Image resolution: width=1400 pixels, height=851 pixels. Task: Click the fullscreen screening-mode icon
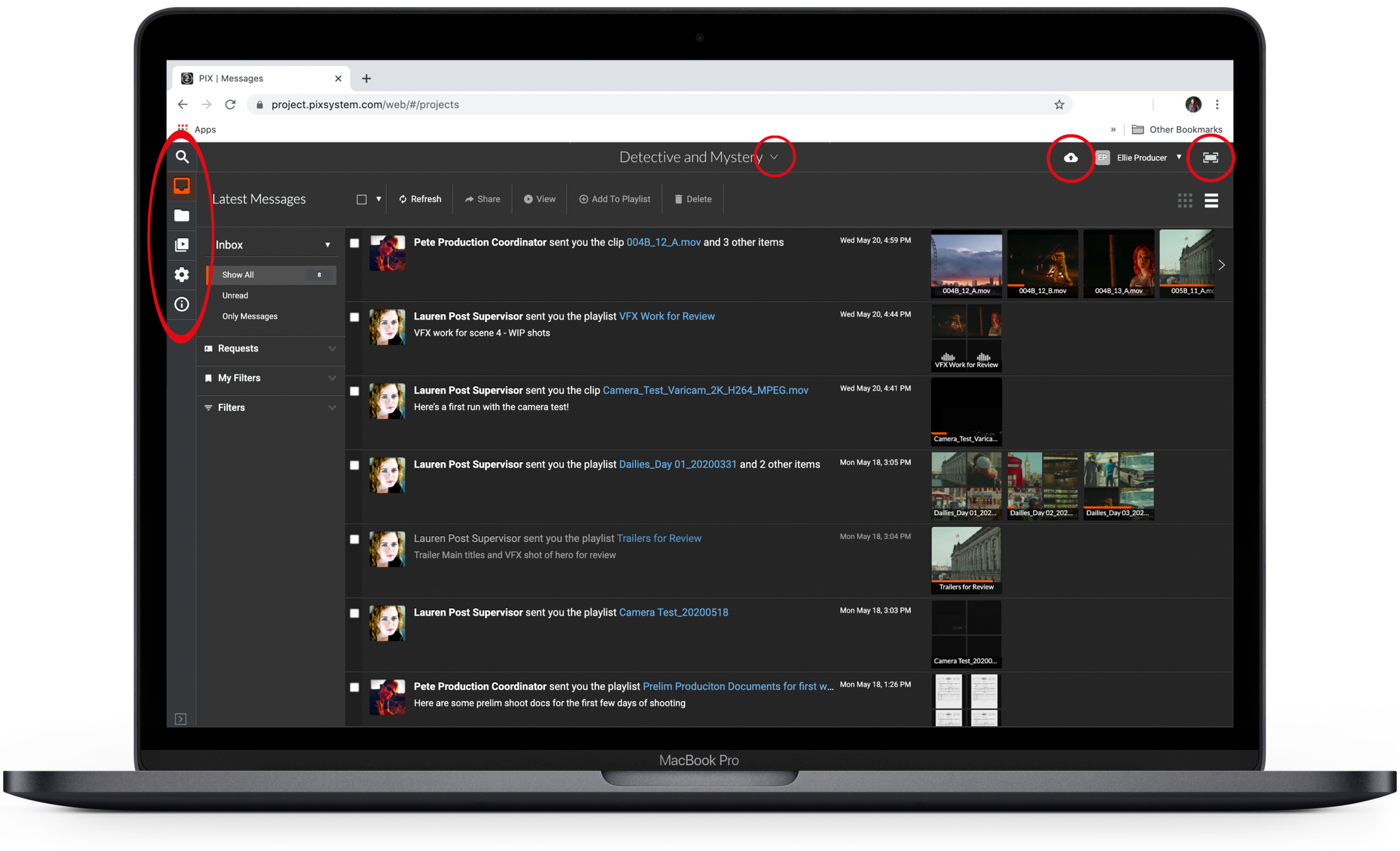1210,158
